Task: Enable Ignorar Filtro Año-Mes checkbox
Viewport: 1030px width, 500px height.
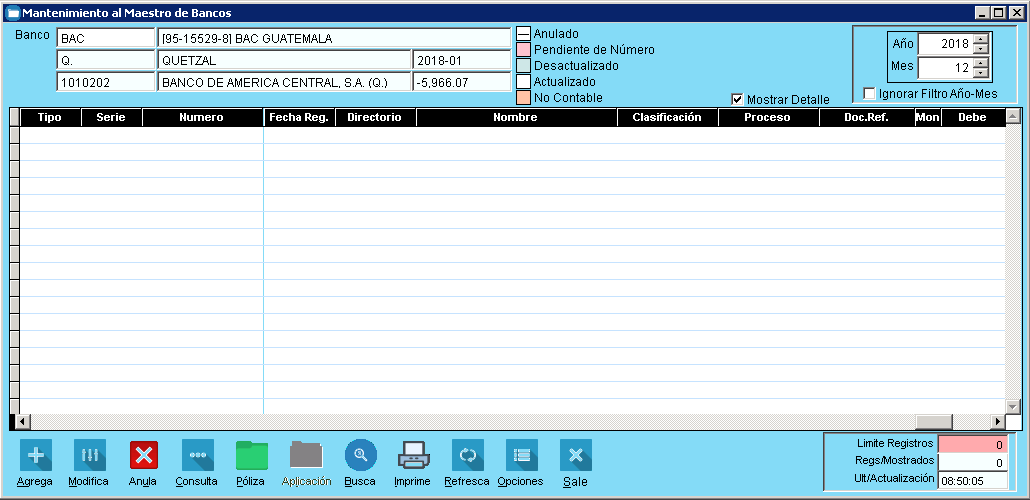Action: 869,94
